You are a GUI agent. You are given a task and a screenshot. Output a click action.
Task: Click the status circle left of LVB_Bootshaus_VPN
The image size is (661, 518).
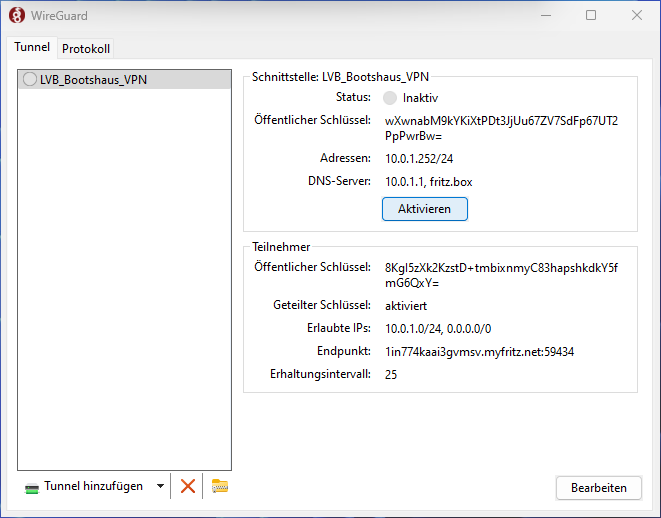[30, 79]
